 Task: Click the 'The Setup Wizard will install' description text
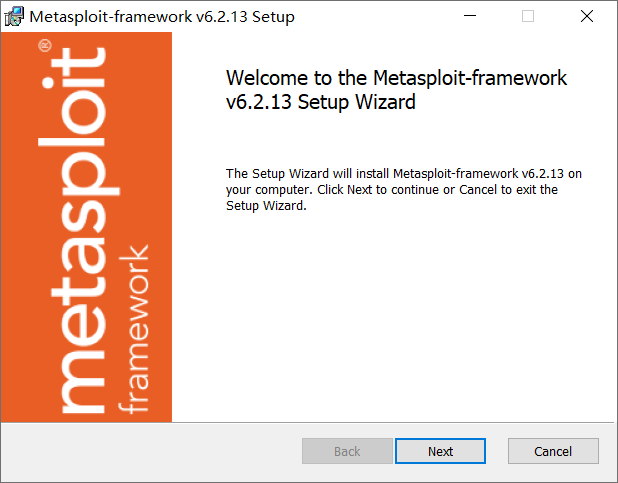coord(404,190)
